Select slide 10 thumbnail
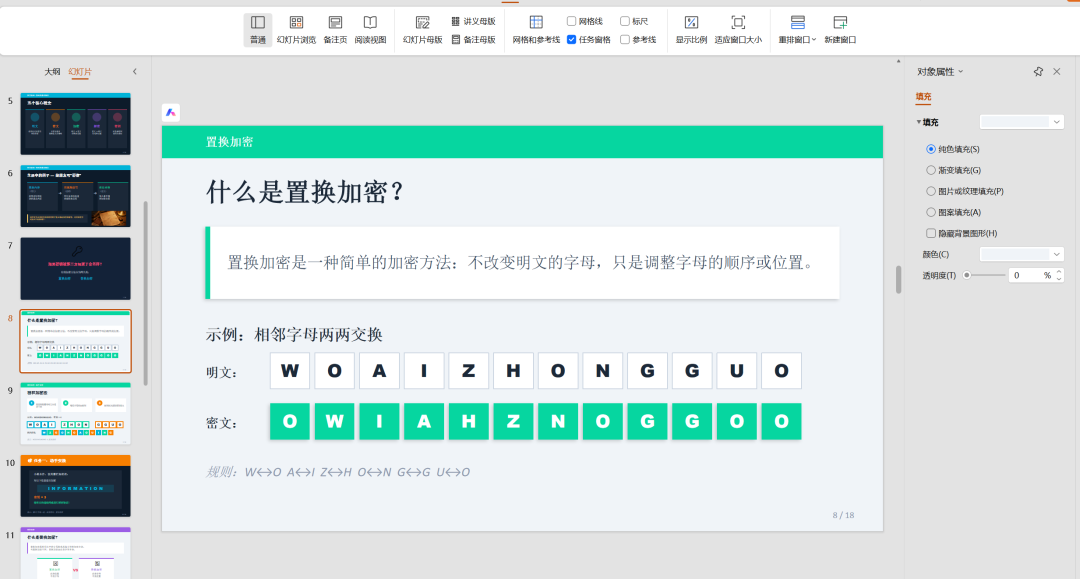The image size is (1080, 579). tap(75, 485)
